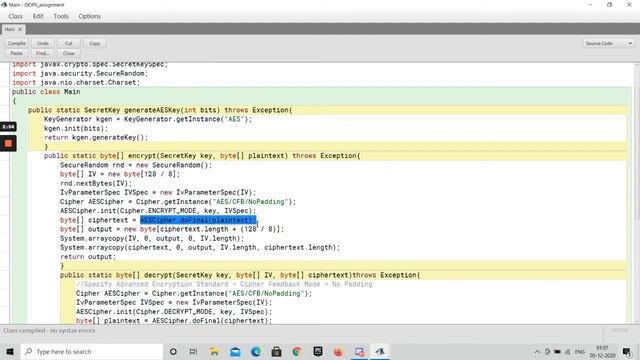The width and height of the screenshot is (640, 360).
Task: Click 'import java.security.SecureRandom;' line
Action: click(x=80, y=73)
